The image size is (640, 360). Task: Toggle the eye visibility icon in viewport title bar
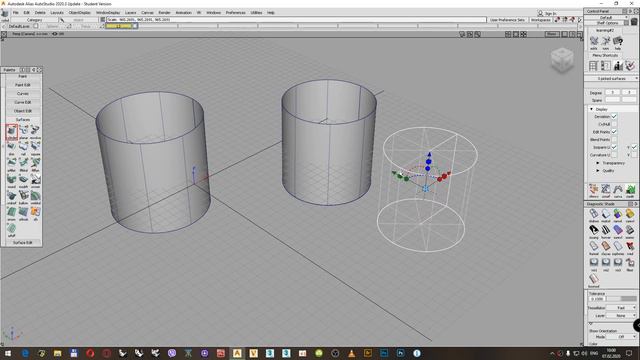coord(55,34)
